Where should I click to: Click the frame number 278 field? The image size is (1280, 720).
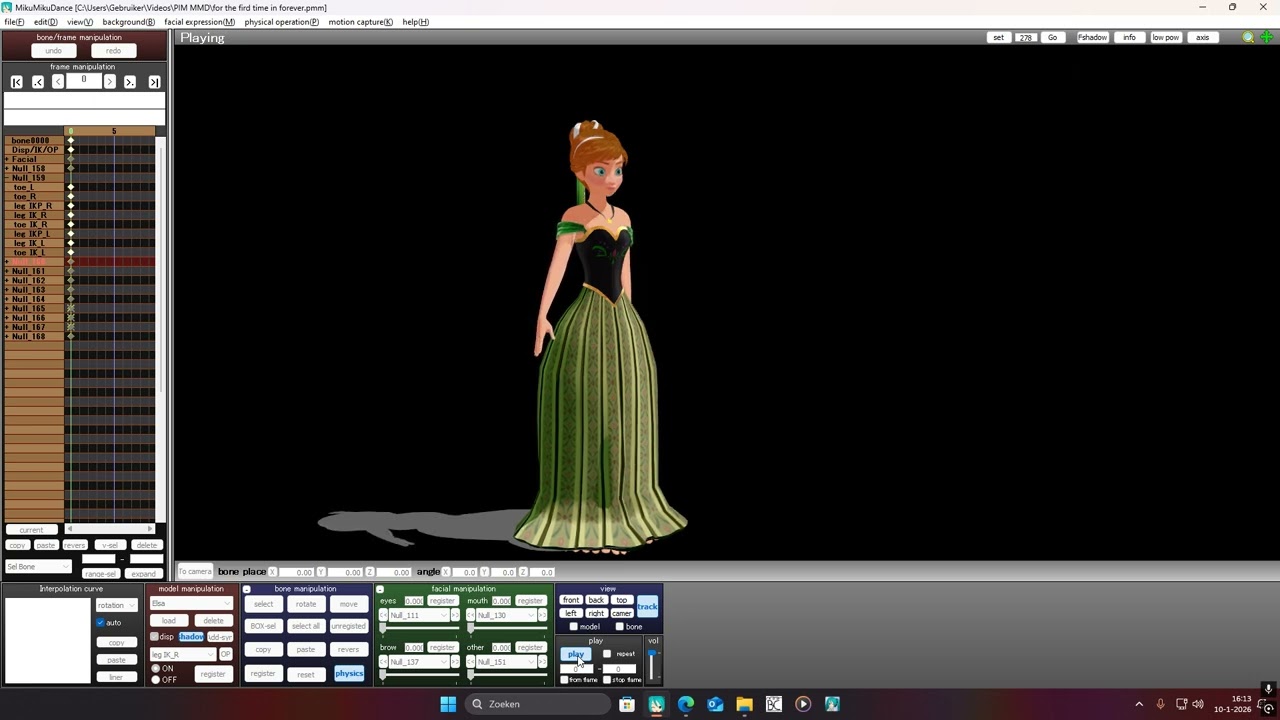click(1026, 38)
